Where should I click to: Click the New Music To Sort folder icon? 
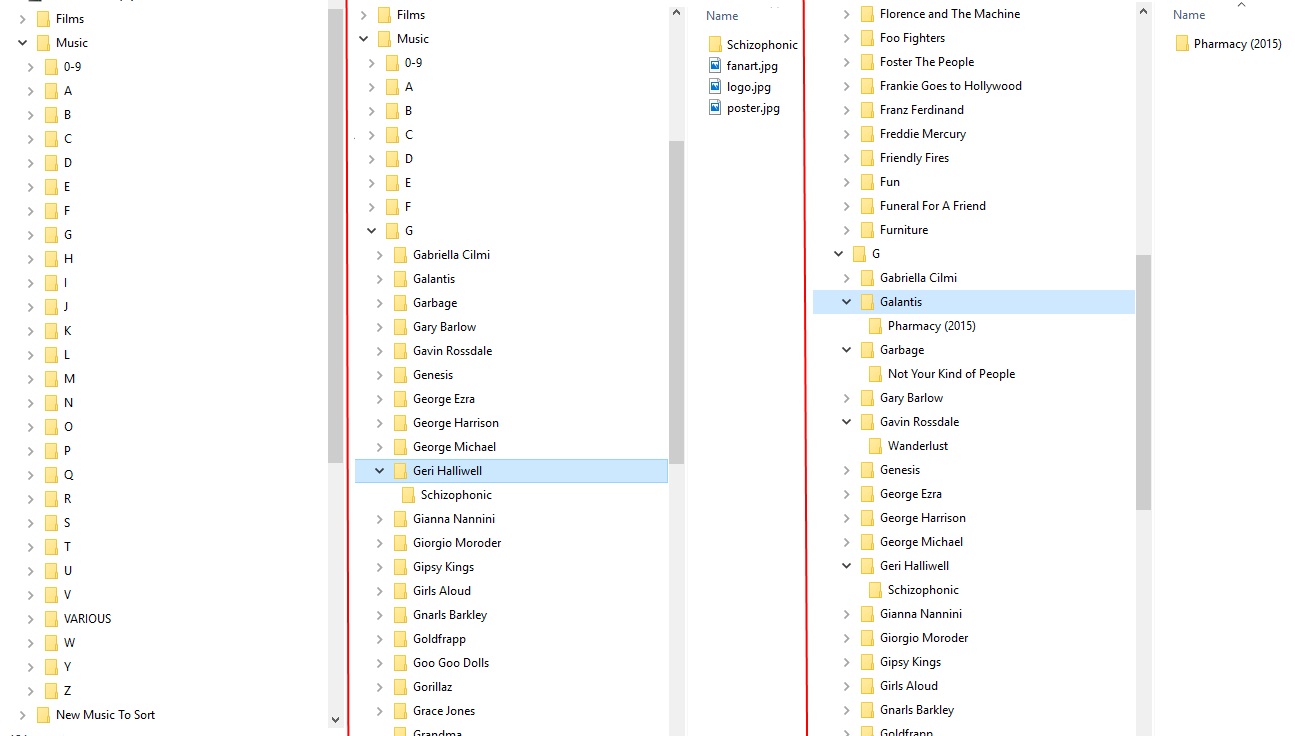click(43, 715)
